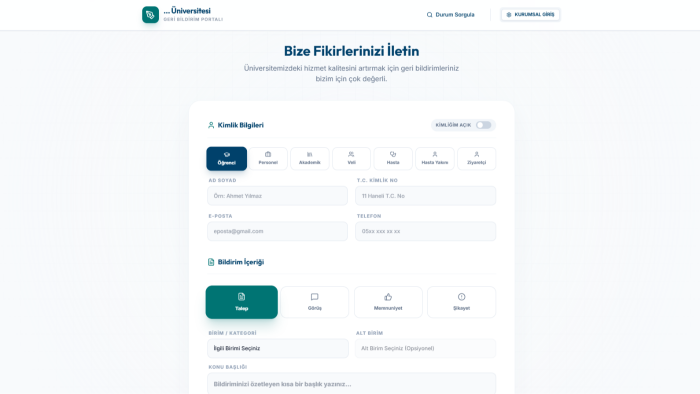Click the university portal logo icon
The width and height of the screenshot is (700, 394).
click(x=150, y=15)
